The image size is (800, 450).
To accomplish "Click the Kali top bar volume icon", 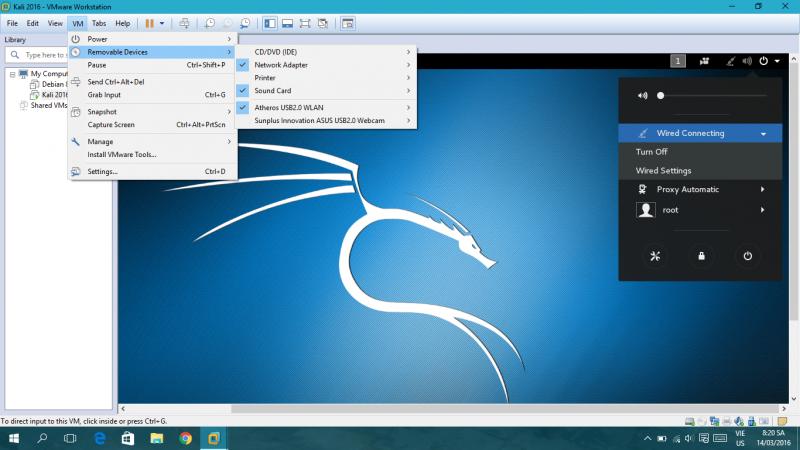I will [747, 61].
